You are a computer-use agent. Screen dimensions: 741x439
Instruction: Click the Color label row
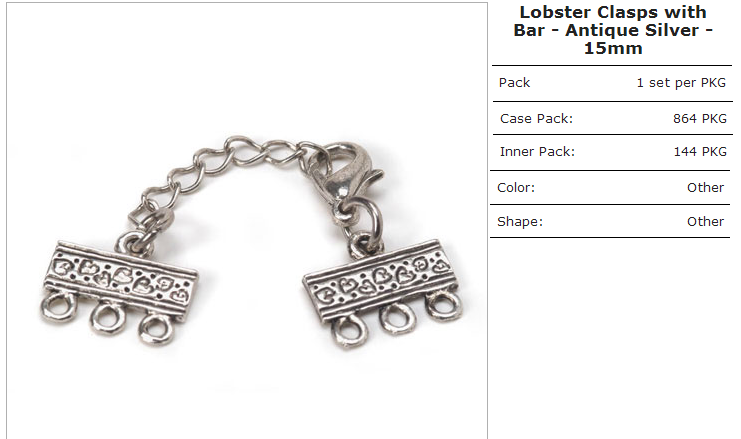[x=610, y=188]
